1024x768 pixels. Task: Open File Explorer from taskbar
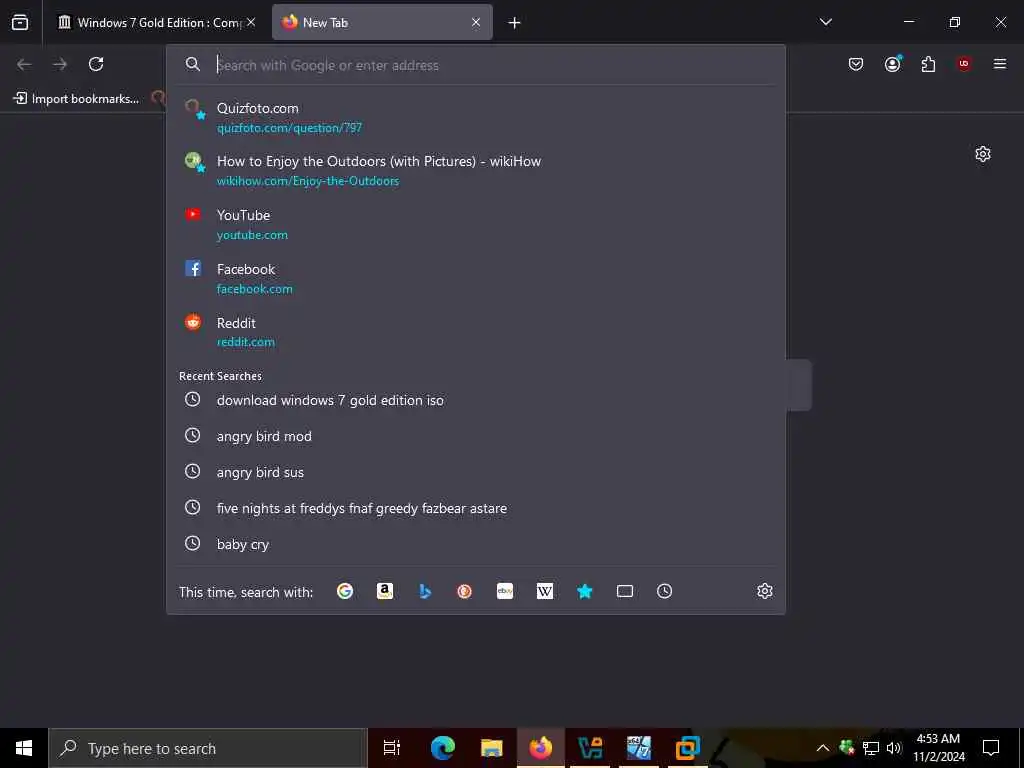pos(492,748)
